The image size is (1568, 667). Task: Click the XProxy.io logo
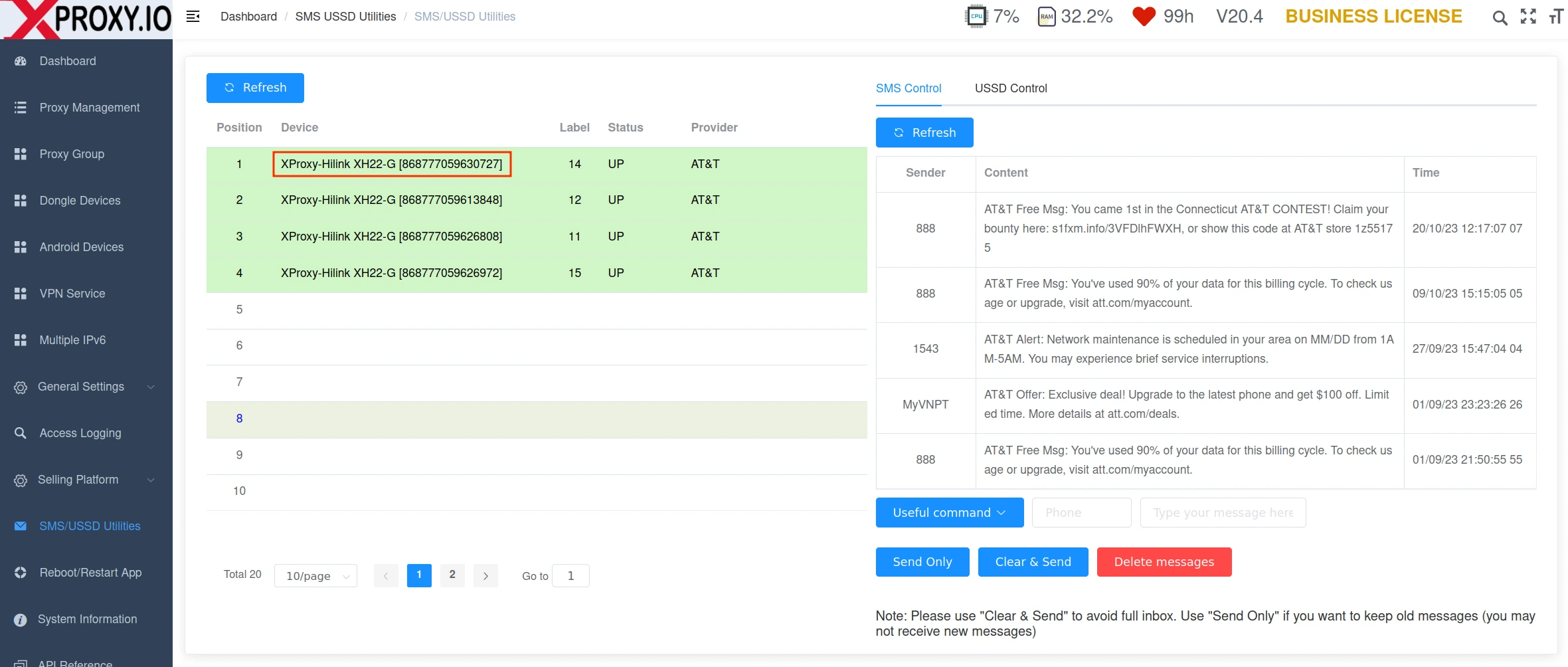coord(86,19)
